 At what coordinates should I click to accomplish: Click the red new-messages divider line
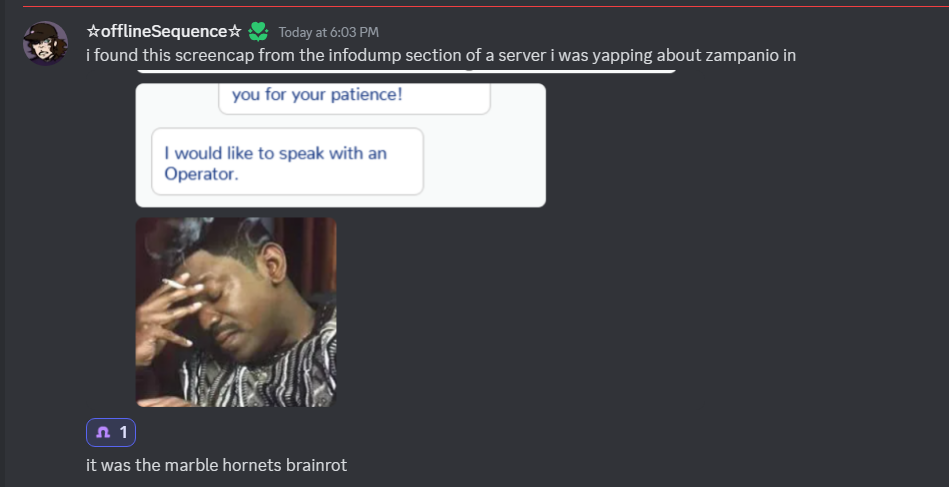pos(485,7)
